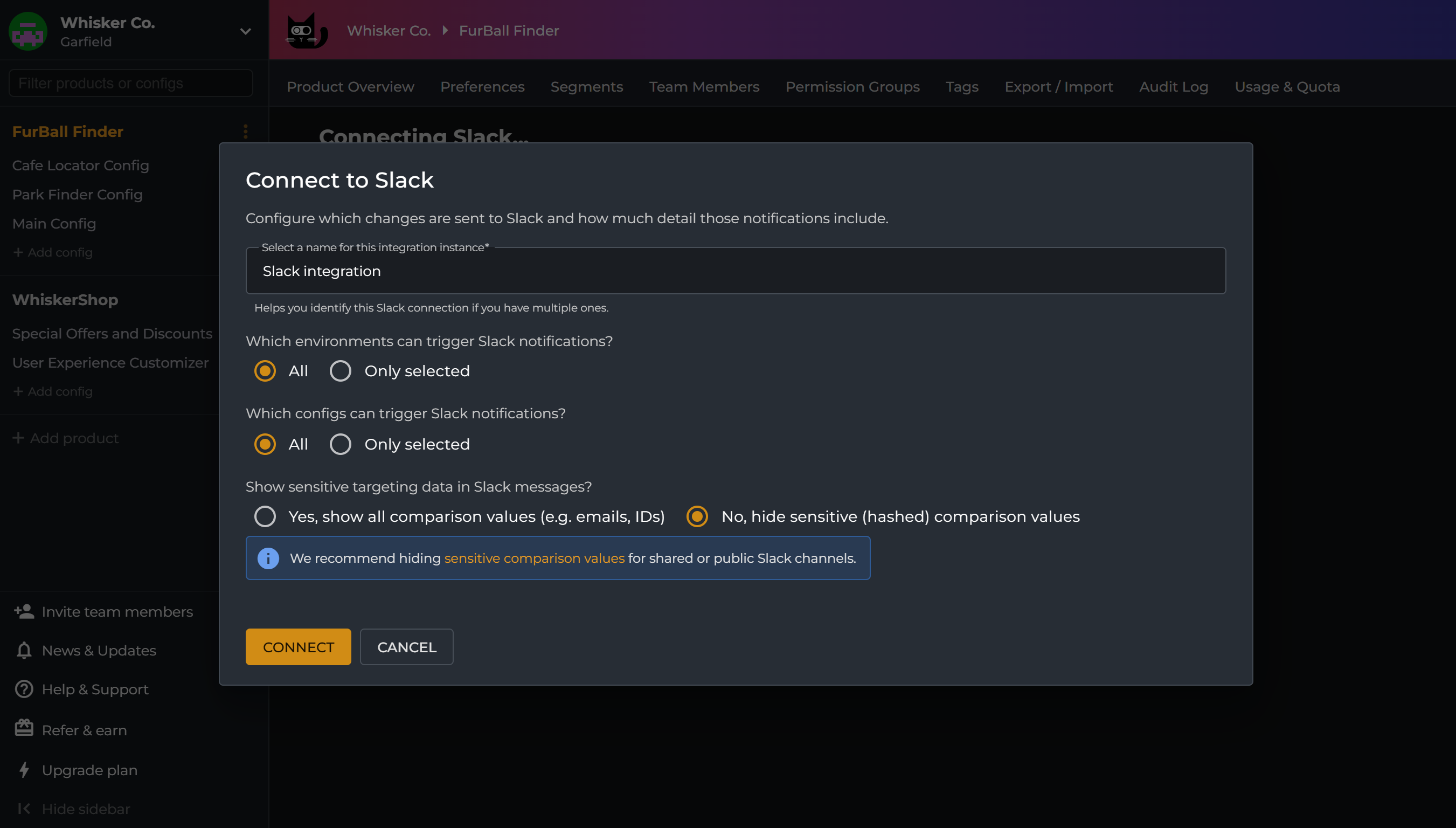Click the Upgrade plan lightning bolt icon

[x=23, y=770]
